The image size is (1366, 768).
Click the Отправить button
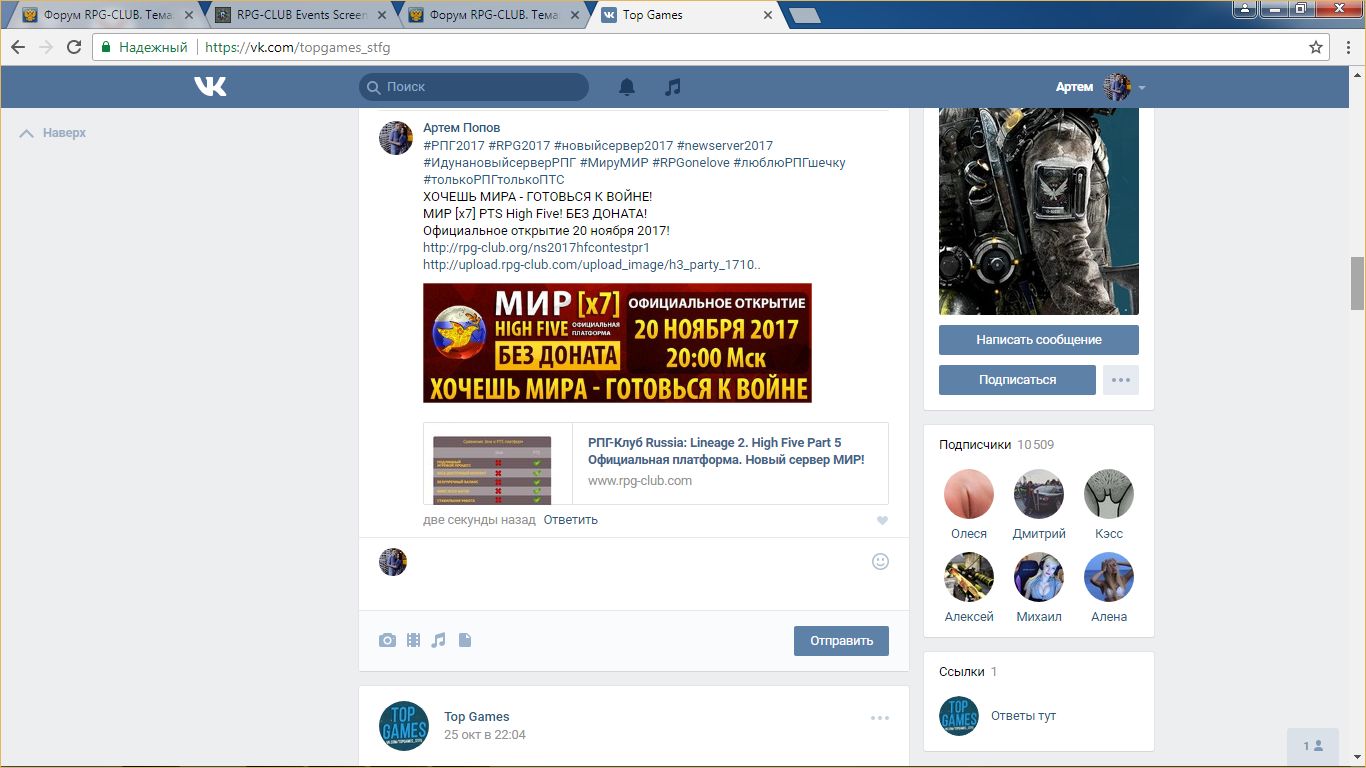click(x=841, y=641)
